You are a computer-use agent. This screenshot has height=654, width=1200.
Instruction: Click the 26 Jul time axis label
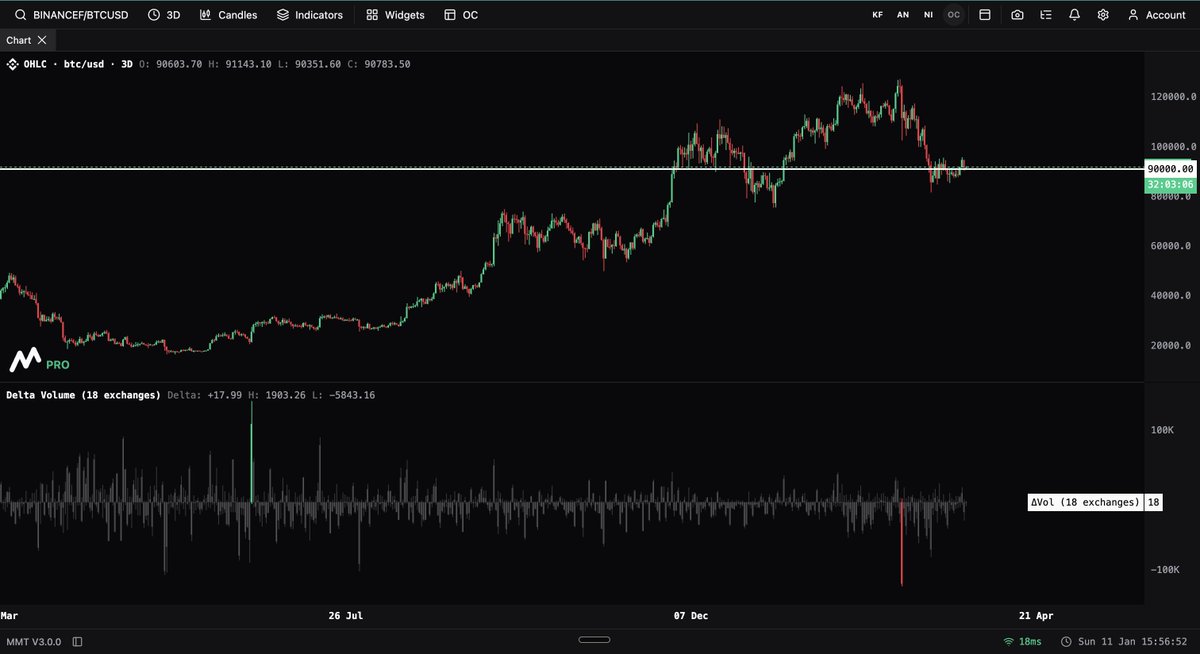345,616
